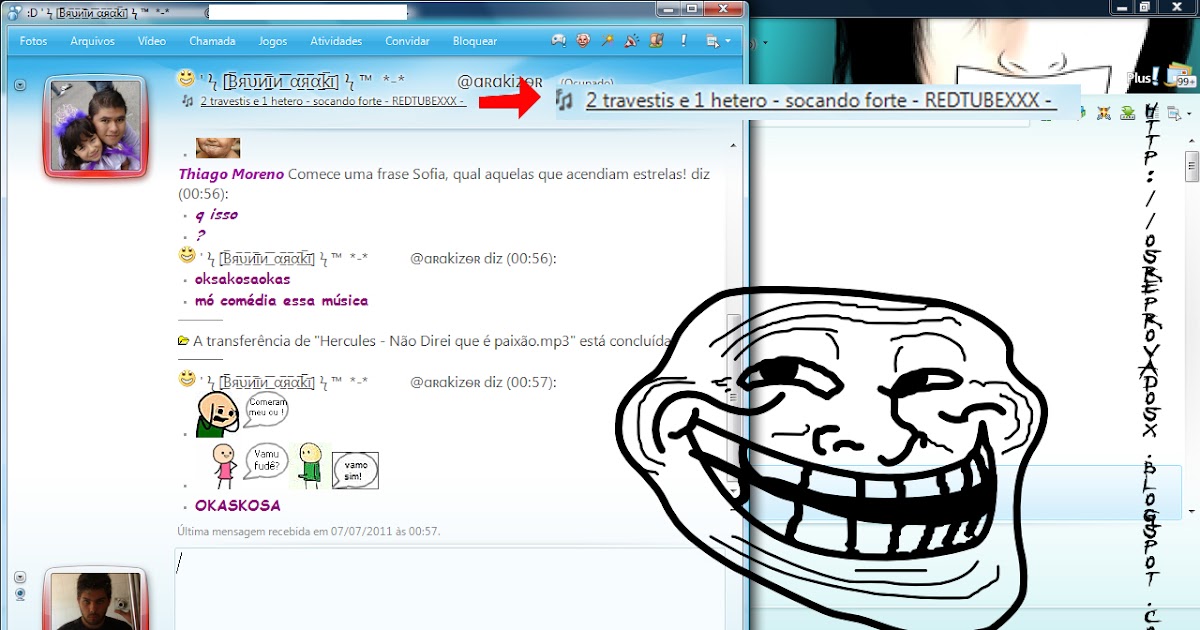1200x630 pixels.
Task: Click the smiley next to the contact name
Action: (186, 78)
